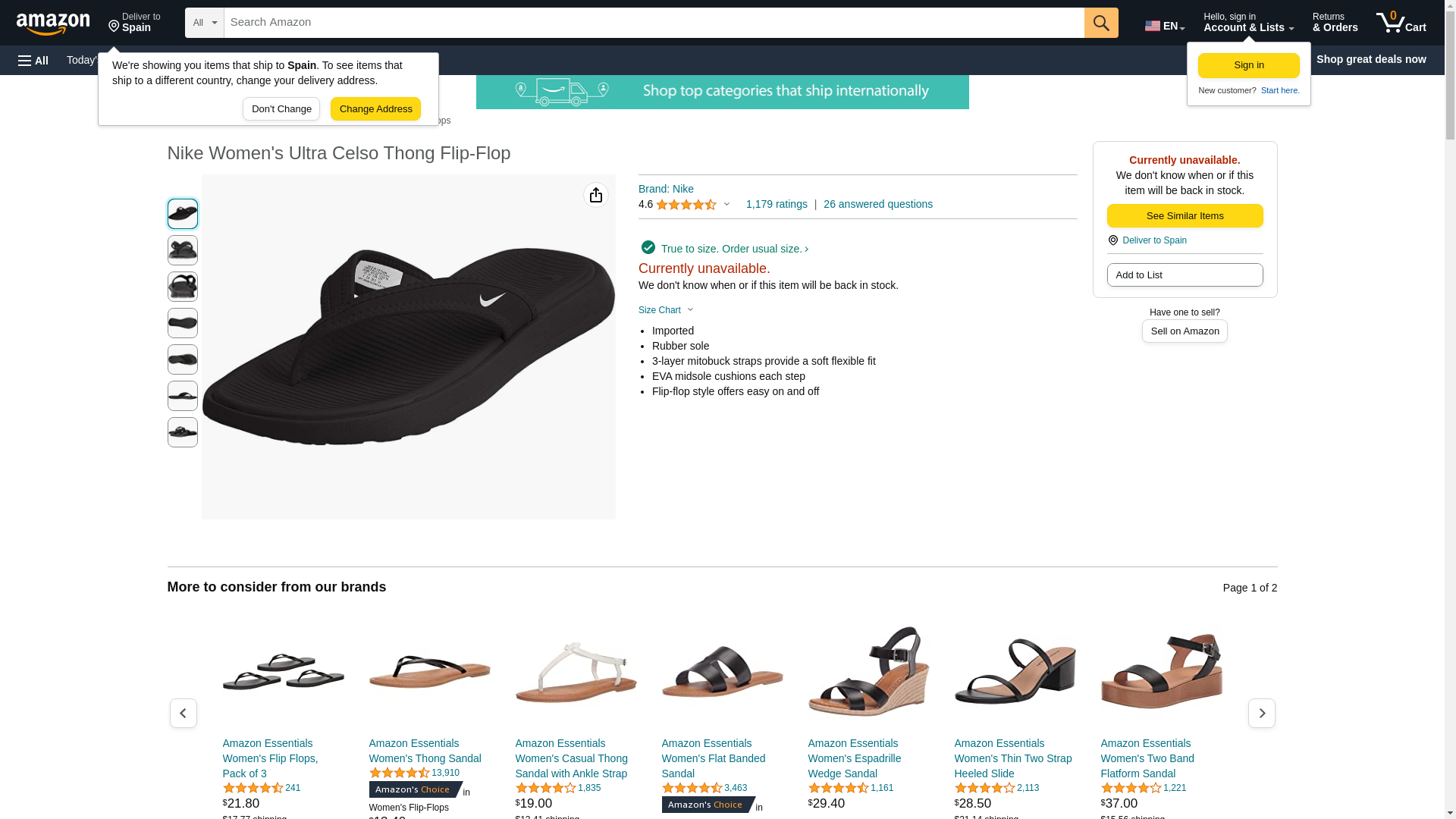Open the All hamburger menu
This screenshot has width=1456, height=819.
tap(33, 60)
